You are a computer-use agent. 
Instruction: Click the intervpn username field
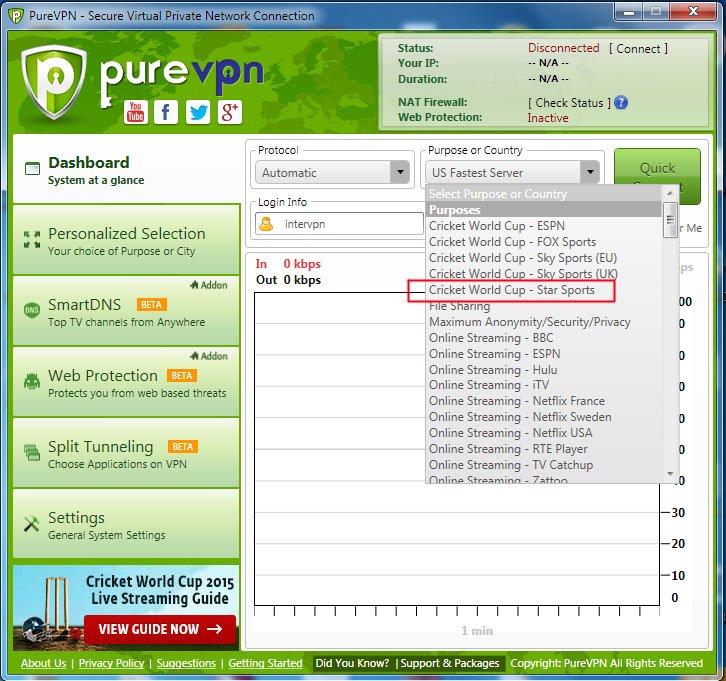coord(339,224)
